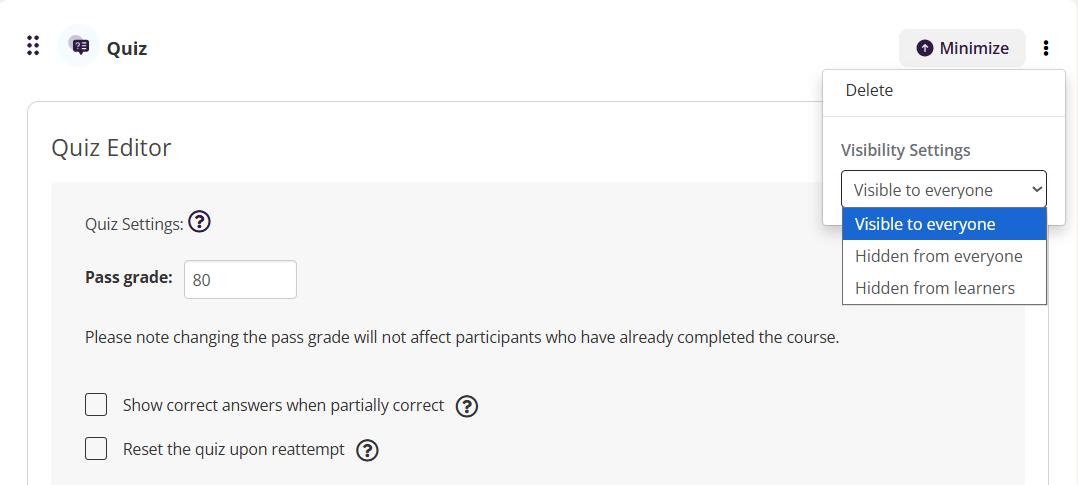
Task: Click the Quiz Editor heading
Action: pyautogui.click(x=111, y=148)
